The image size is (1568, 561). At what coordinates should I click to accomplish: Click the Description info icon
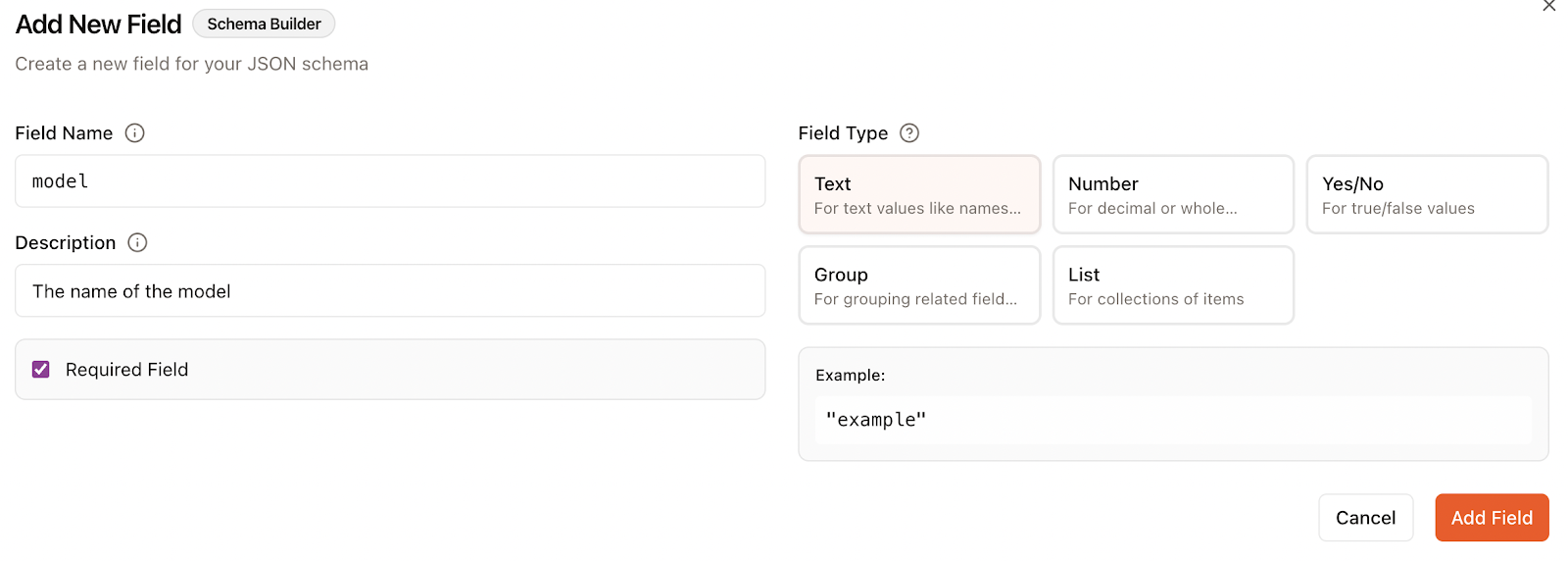pyautogui.click(x=138, y=242)
